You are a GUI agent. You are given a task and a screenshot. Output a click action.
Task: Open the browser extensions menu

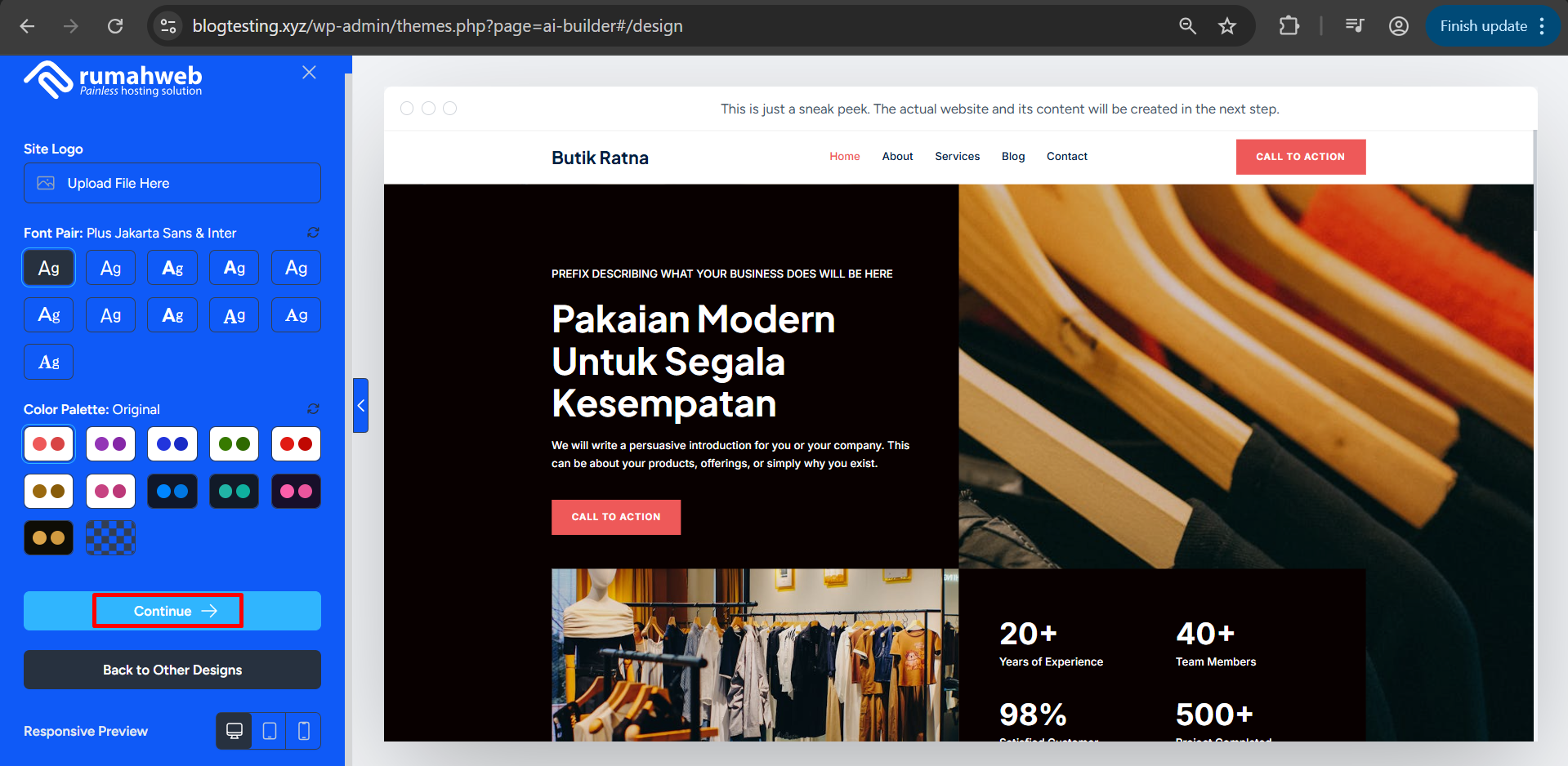coord(1289,26)
